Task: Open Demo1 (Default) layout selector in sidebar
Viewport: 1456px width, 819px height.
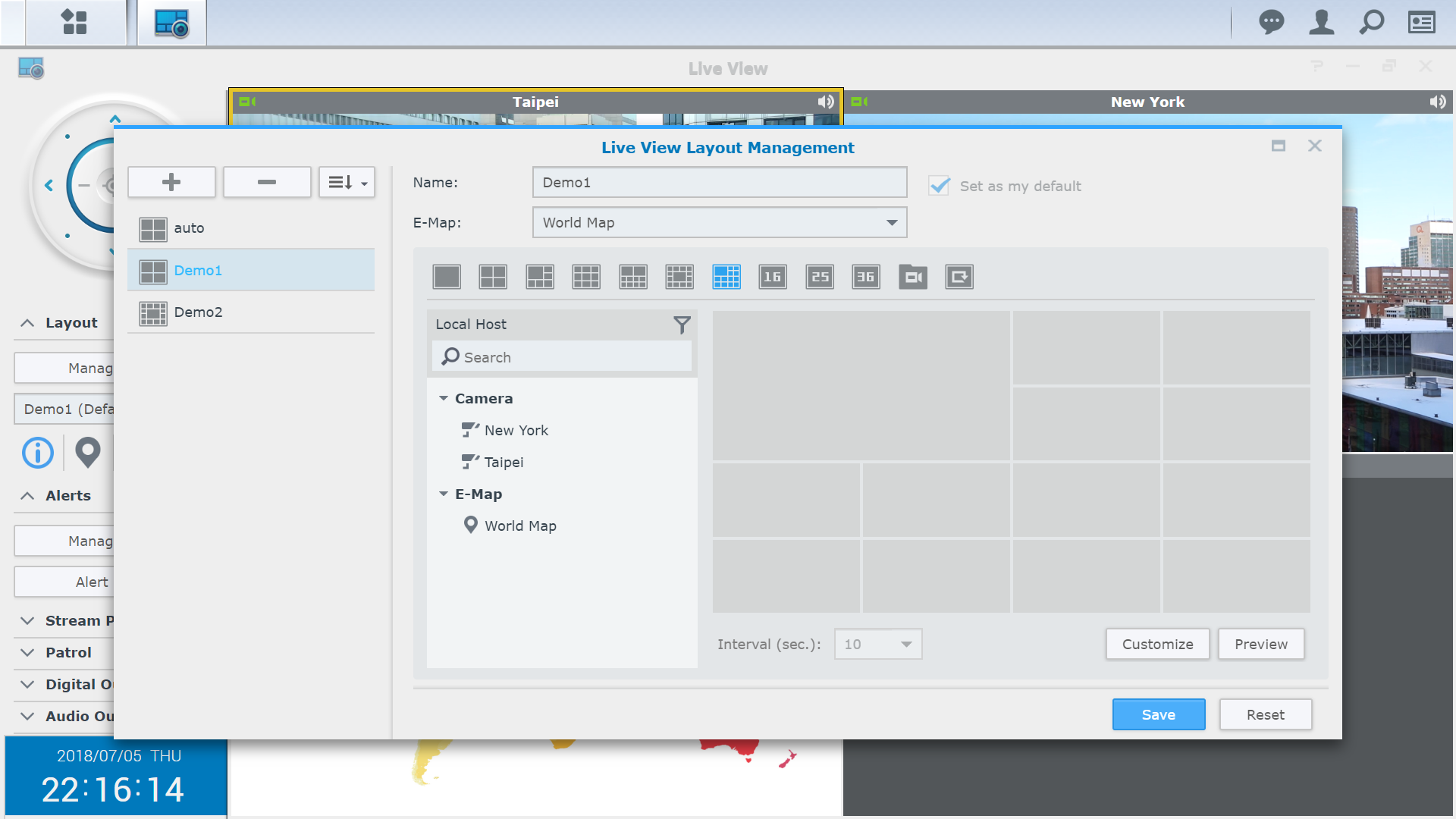Action: (x=64, y=409)
